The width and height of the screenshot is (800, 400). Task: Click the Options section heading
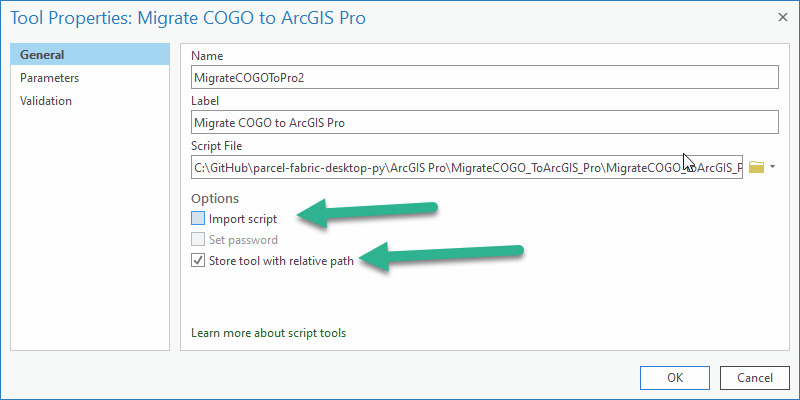pyautogui.click(x=215, y=198)
